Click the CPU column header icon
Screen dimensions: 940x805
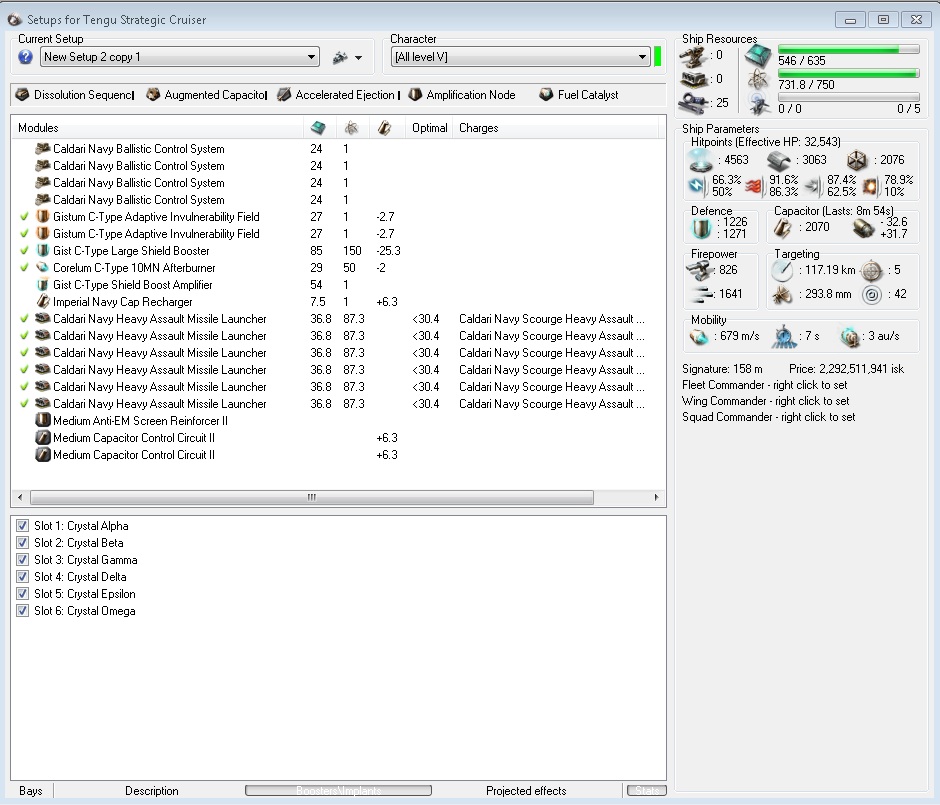pos(318,128)
